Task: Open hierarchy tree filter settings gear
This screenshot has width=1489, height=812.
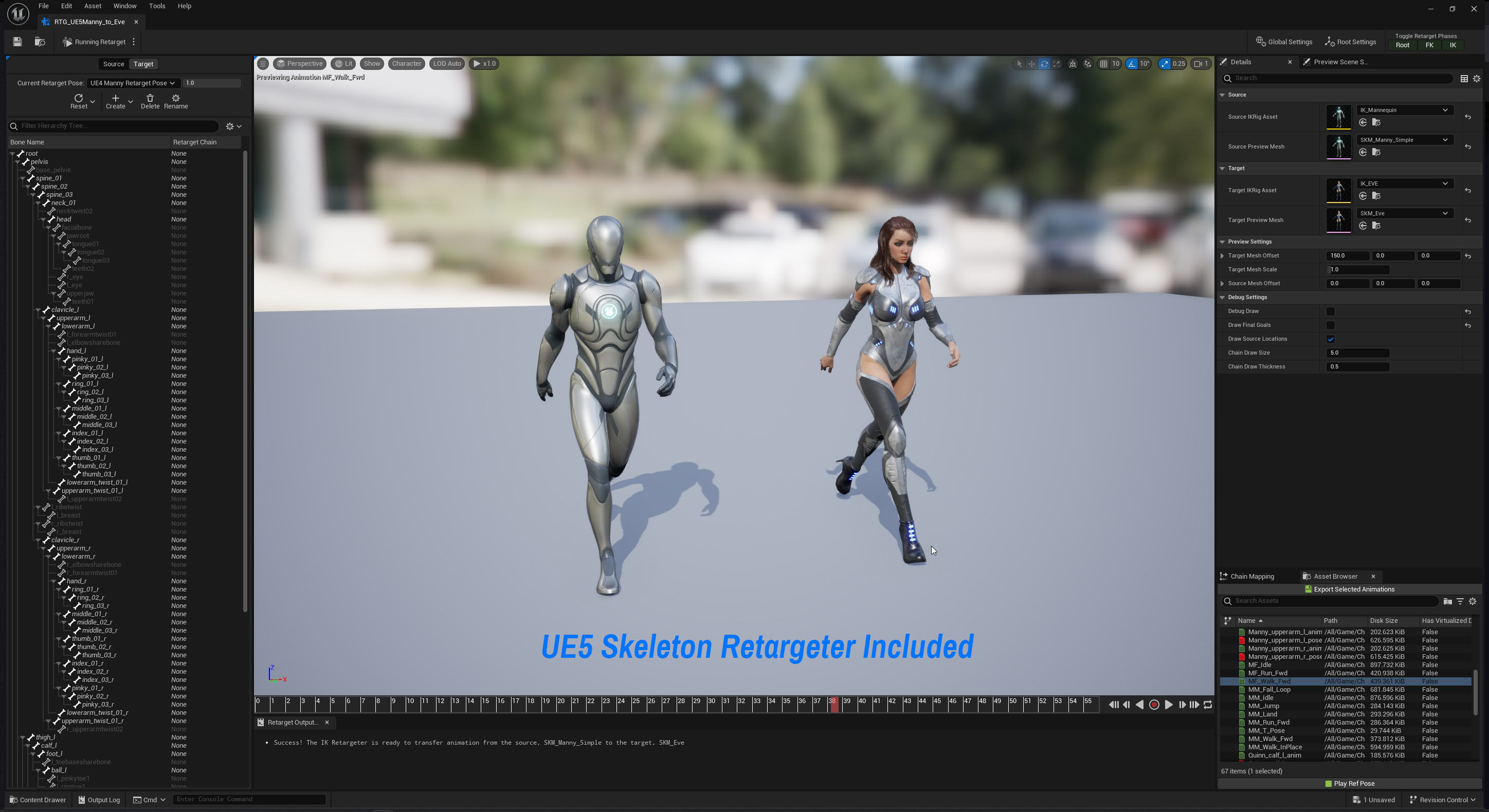Action: [x=233, y=126]
